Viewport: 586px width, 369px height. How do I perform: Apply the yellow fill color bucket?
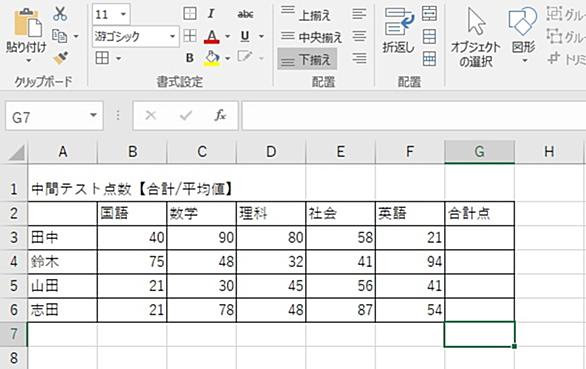[x=212, y=58]
